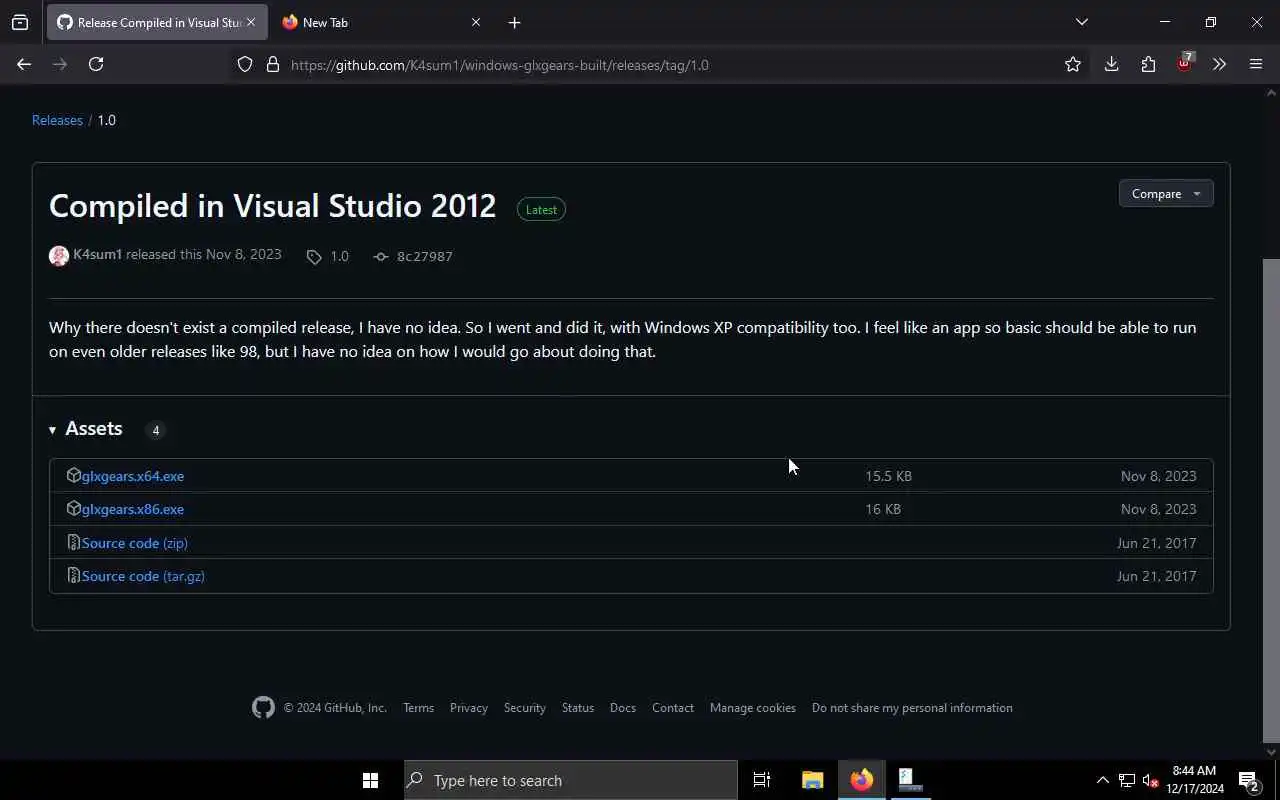Click the muted volume tray icon
1280x800 pixels.
click(x=1150, y=780)
